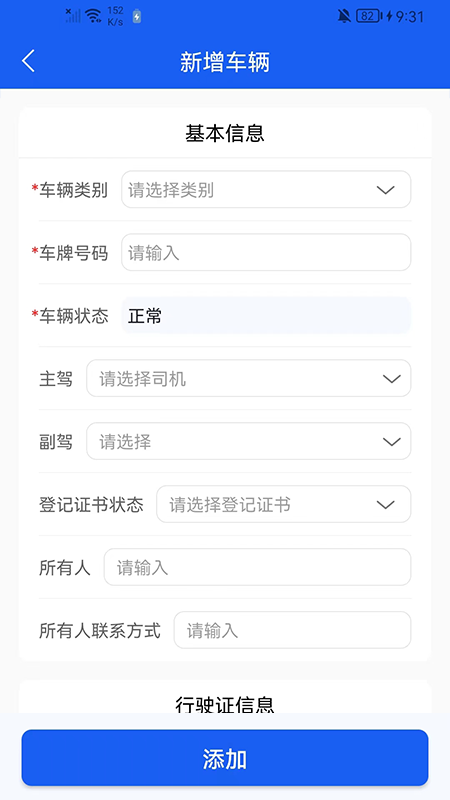Focus the 所有人联系方式 input field
The width and height of the screenshot is (450, 800).
(292, 630)
